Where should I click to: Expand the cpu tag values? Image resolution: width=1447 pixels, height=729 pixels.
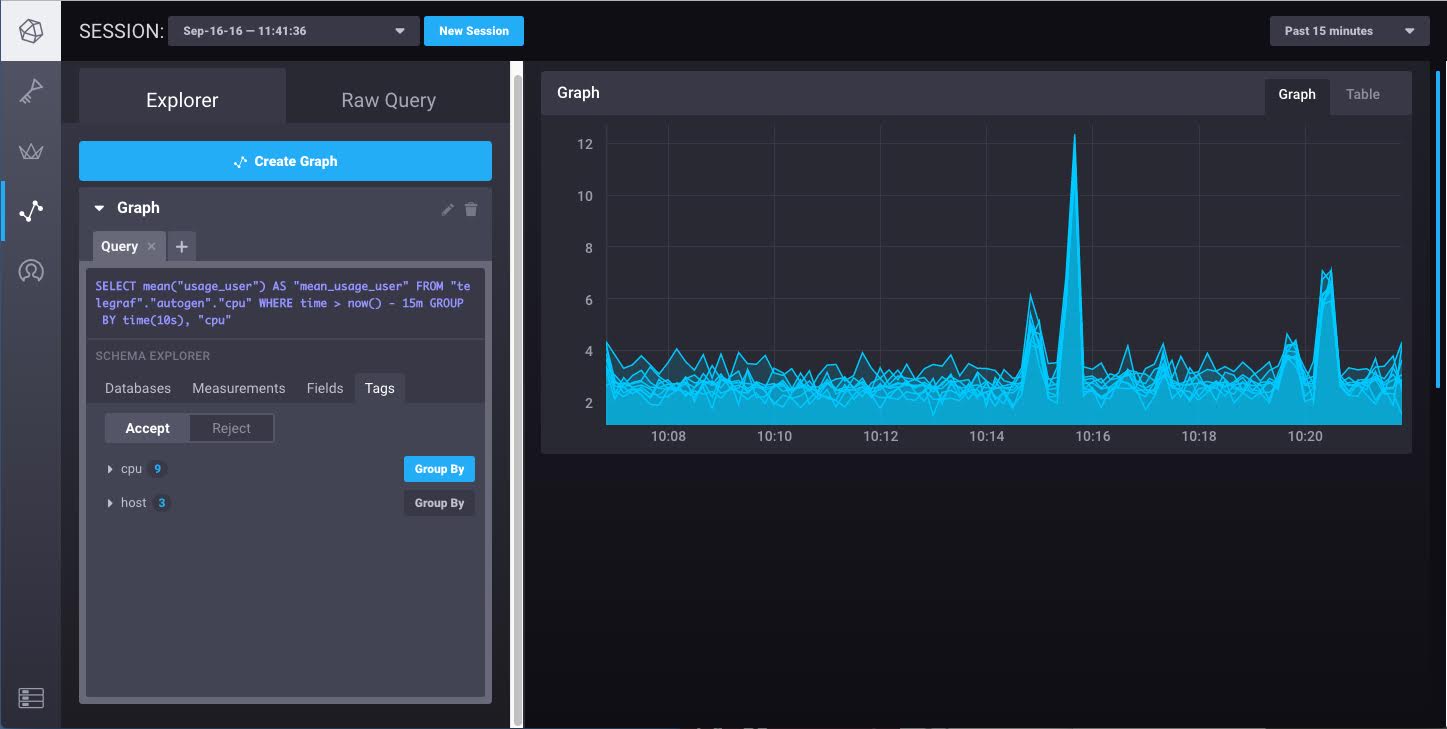pos(110,469)
